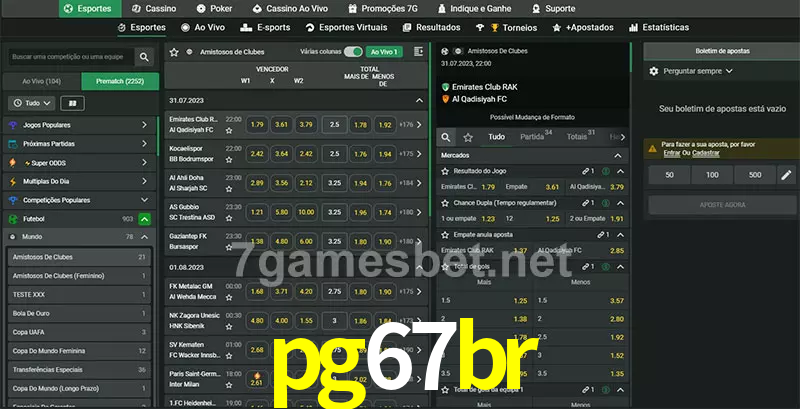Open Indique e Ganhe menu
Screen dimensions: 800x409
click(474, 9)
